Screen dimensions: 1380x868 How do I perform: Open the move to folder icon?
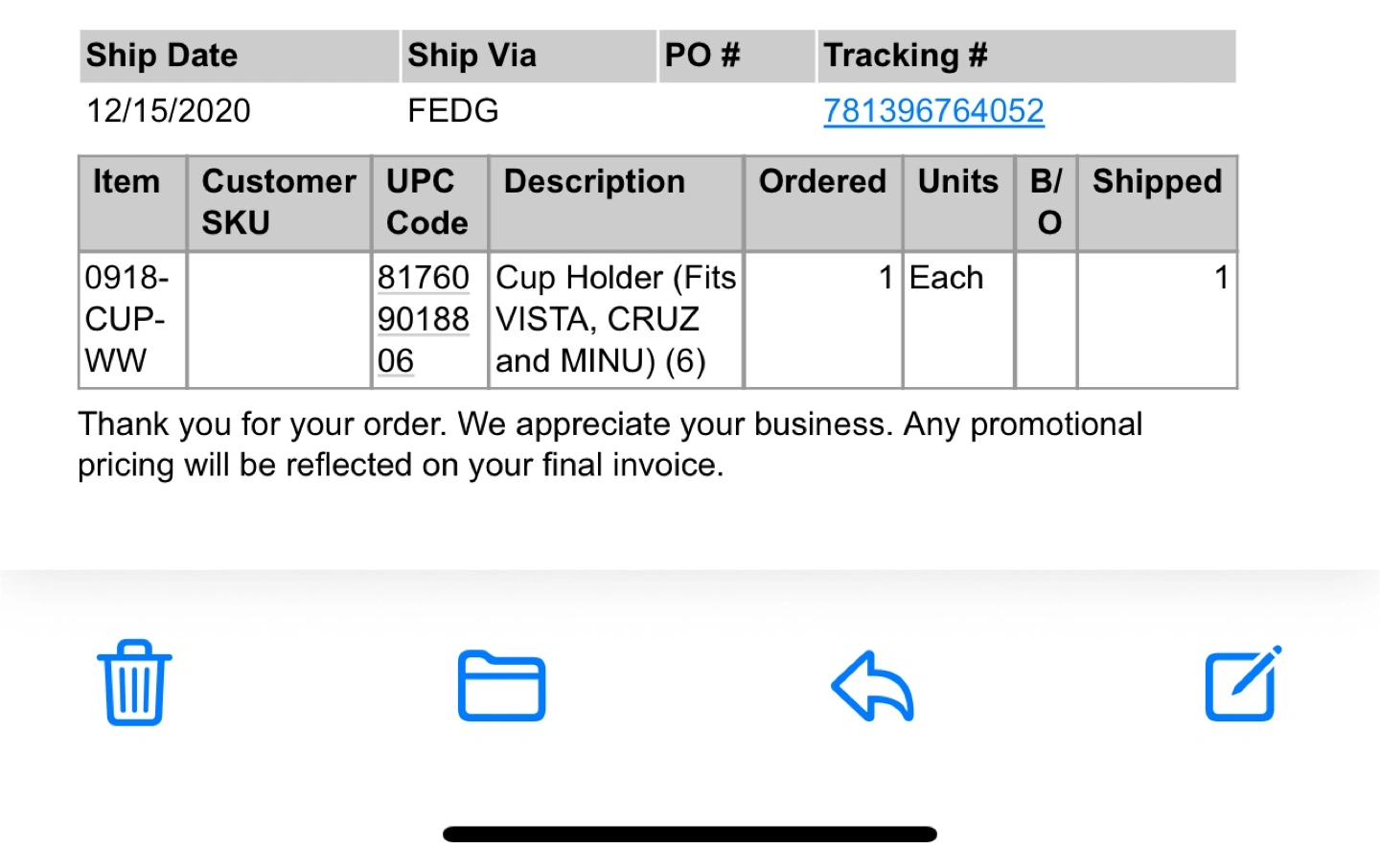pos(501,685)
